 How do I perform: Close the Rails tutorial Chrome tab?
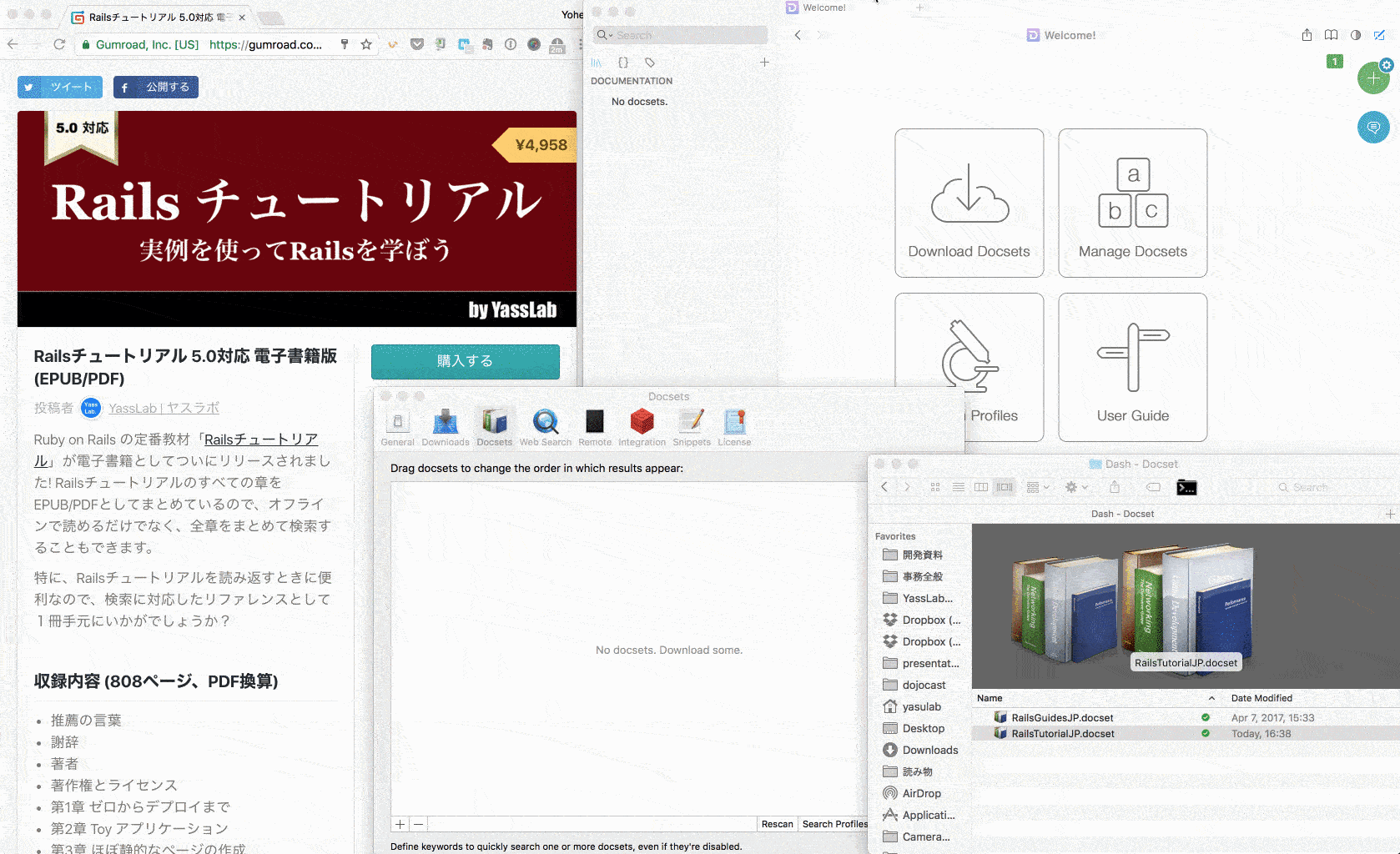coord(242,17)
